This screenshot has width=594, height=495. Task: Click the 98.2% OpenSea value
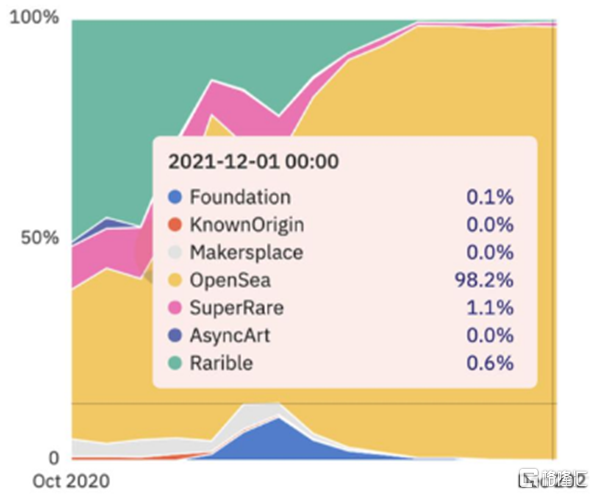484,280
